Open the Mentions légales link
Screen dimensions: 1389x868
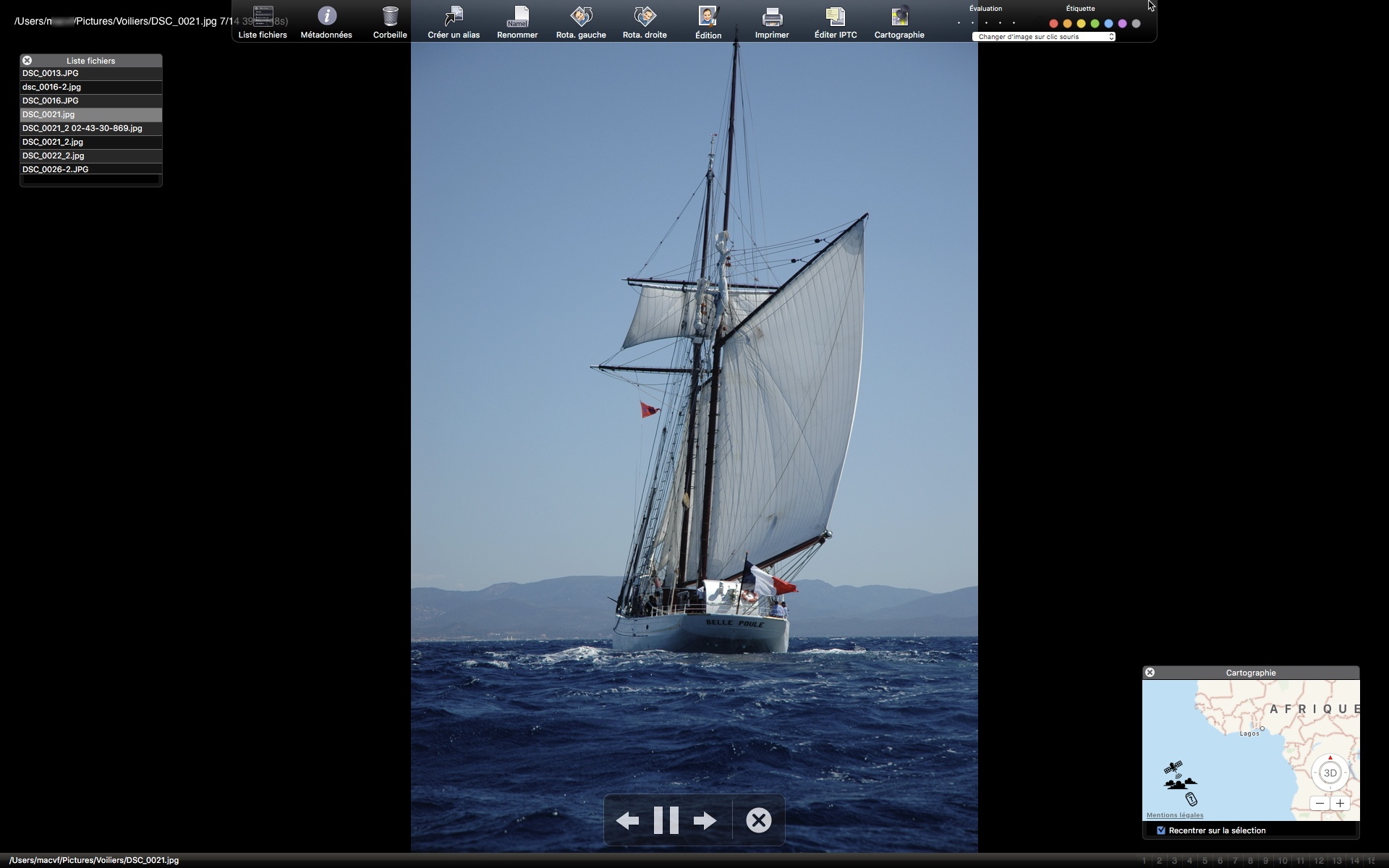(x=1175, y=815)
